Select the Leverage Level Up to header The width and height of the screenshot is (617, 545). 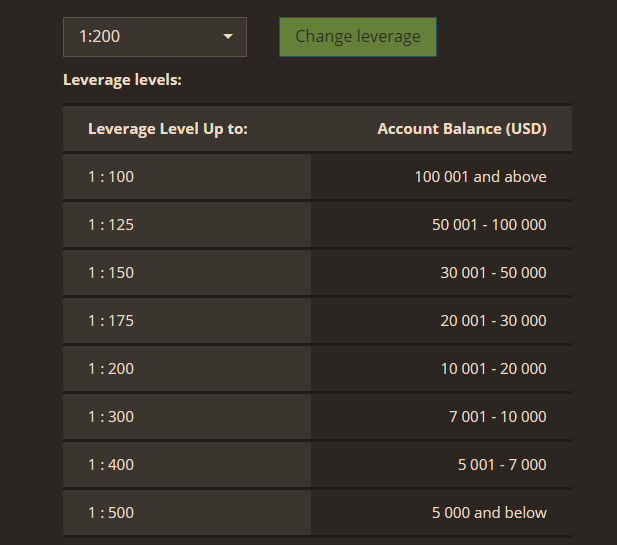point(168,129)
